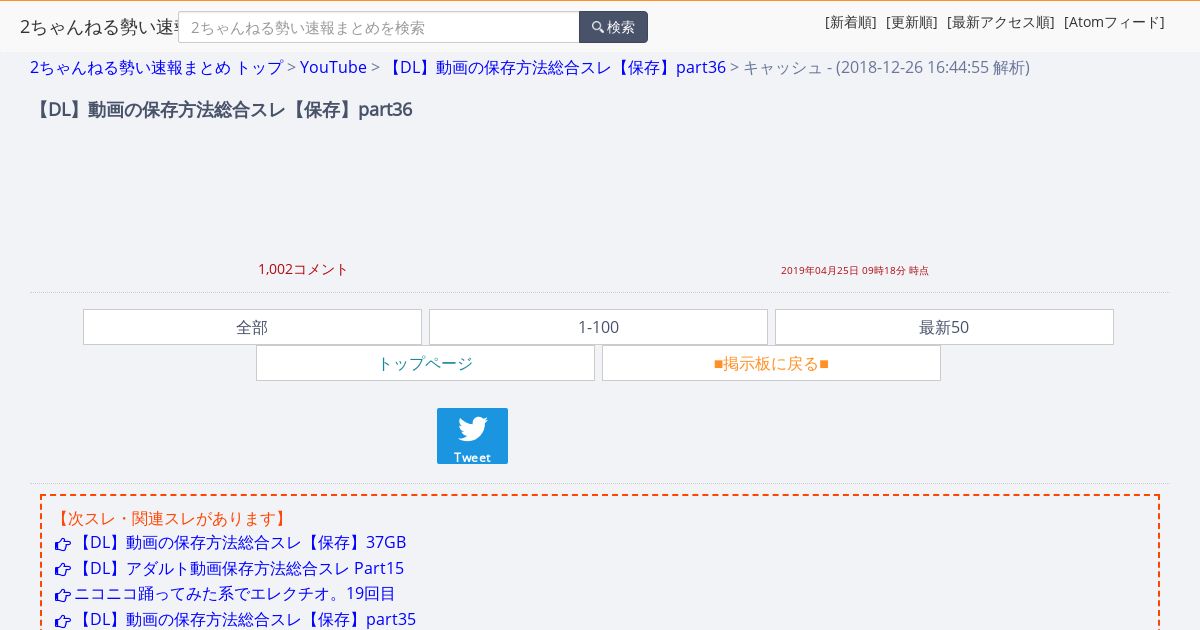
Task: Select the 全部 view button
Action: click(252, 327)
